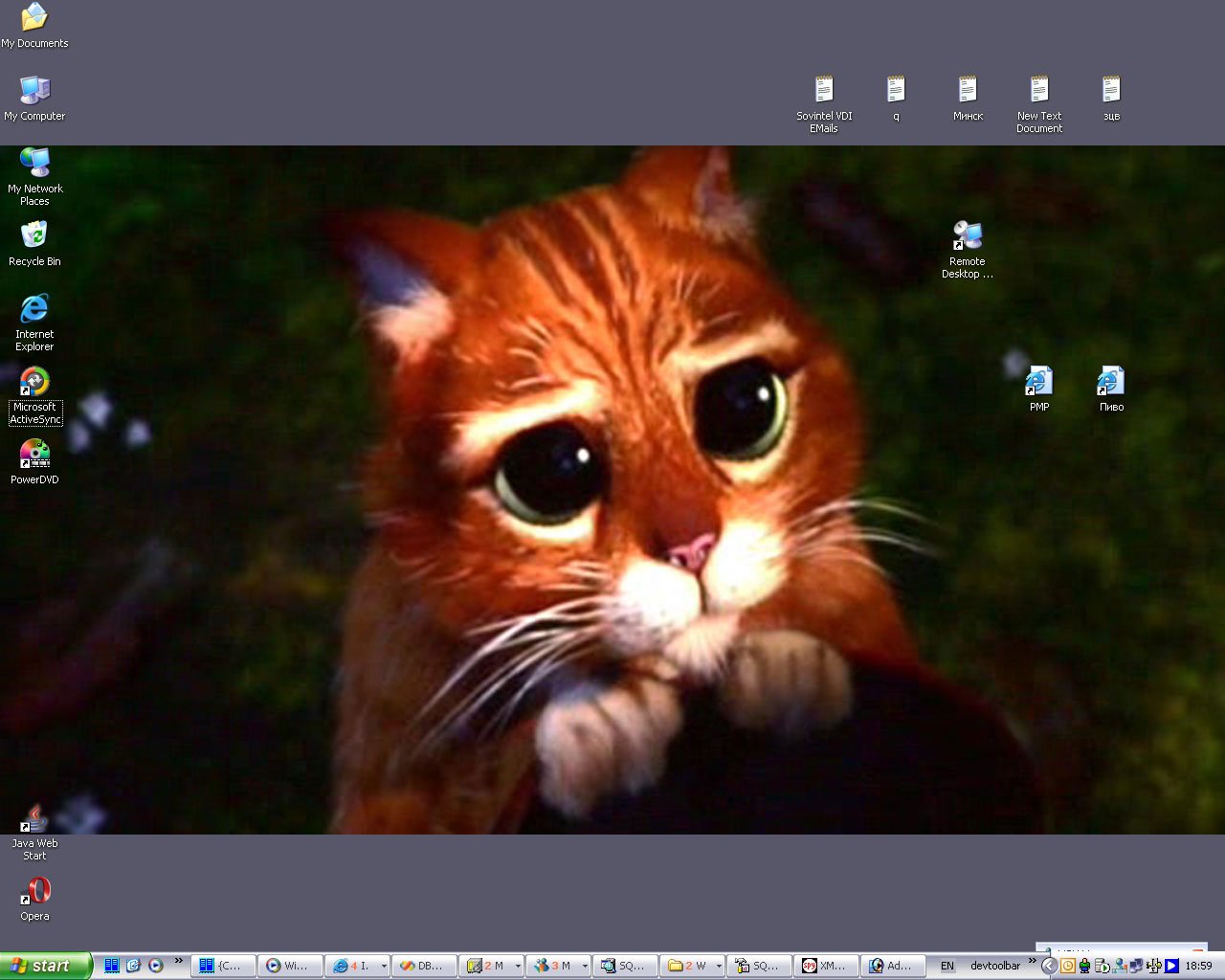Image resolution: width=1225 pixels, height=980 pixels.
Task: Click the EN language indicator
Action: [x=947, y=966]
